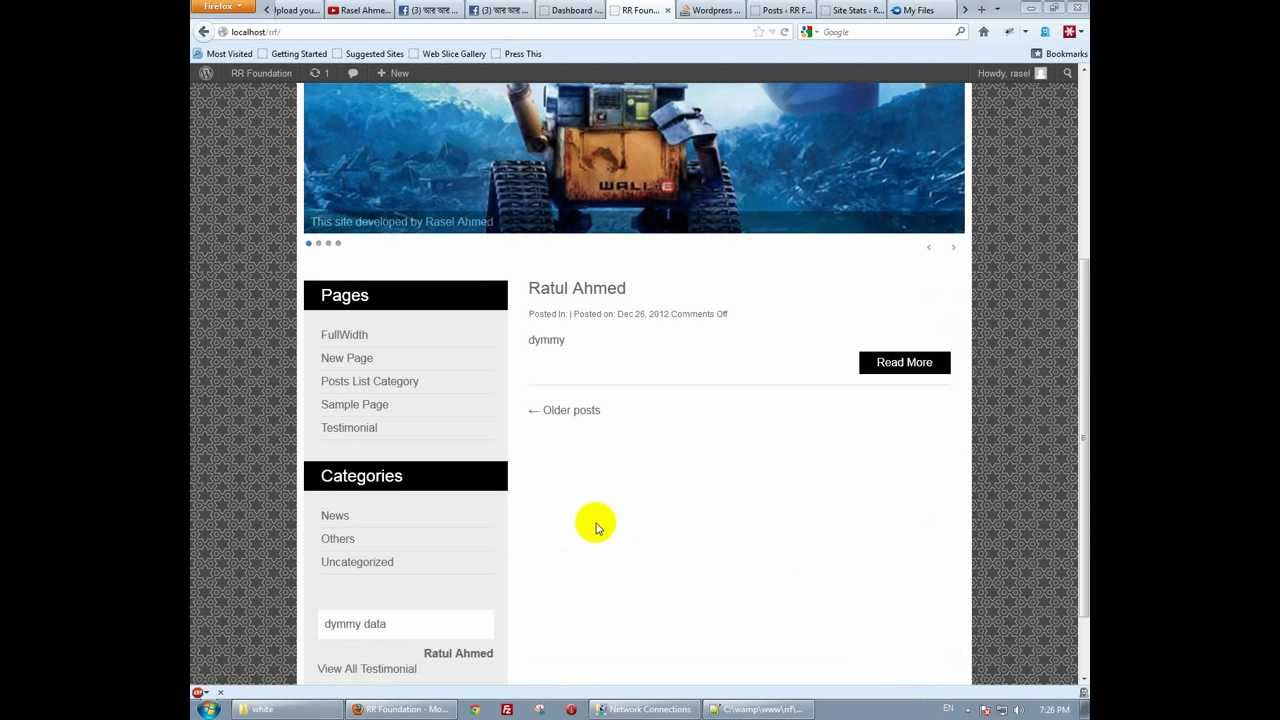
Task: Open the News category
Action: click(x=335, y=516)
